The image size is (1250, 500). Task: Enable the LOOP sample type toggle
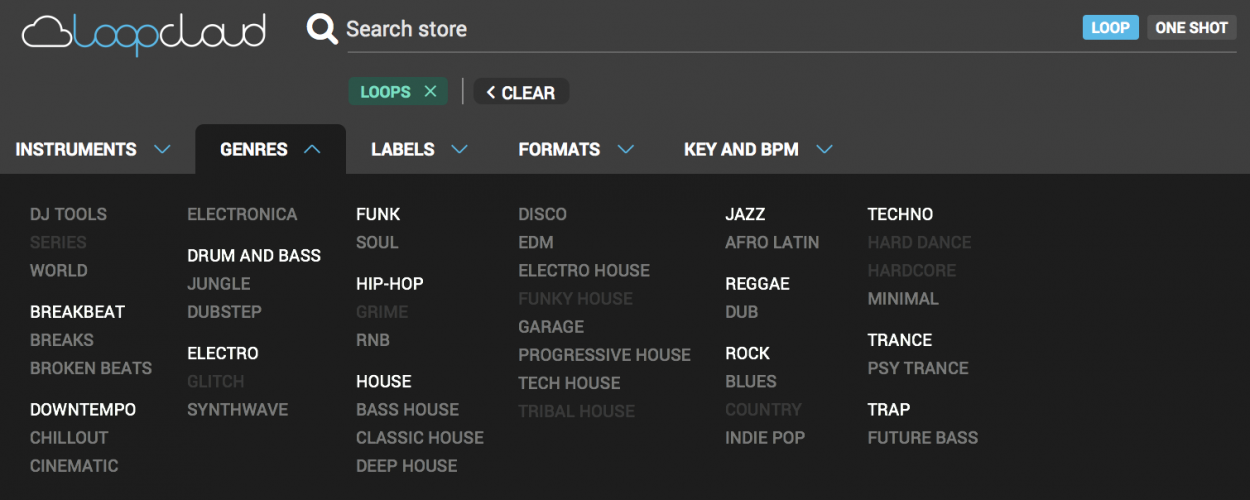1110,28
